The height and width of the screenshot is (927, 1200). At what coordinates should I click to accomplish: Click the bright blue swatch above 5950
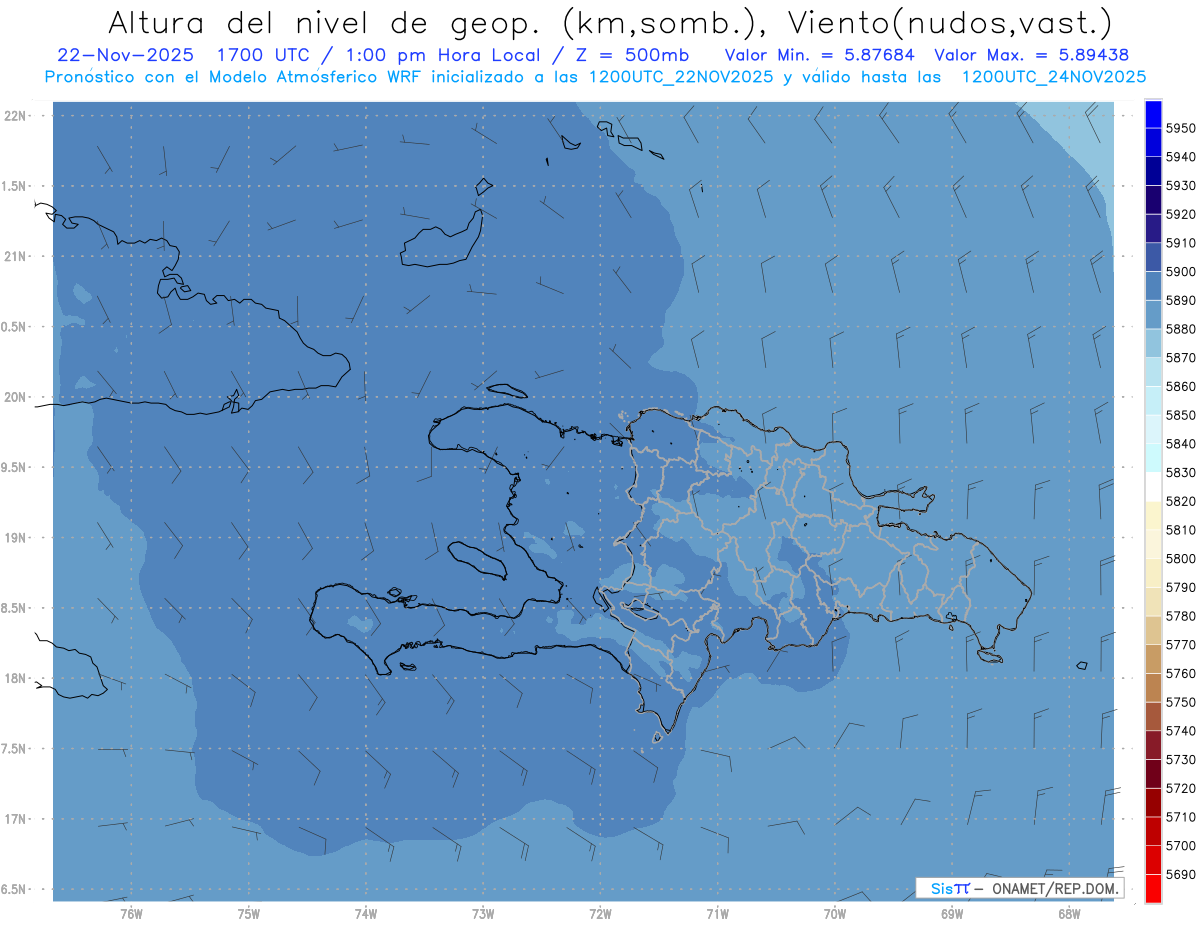[x=1153, y=114]
